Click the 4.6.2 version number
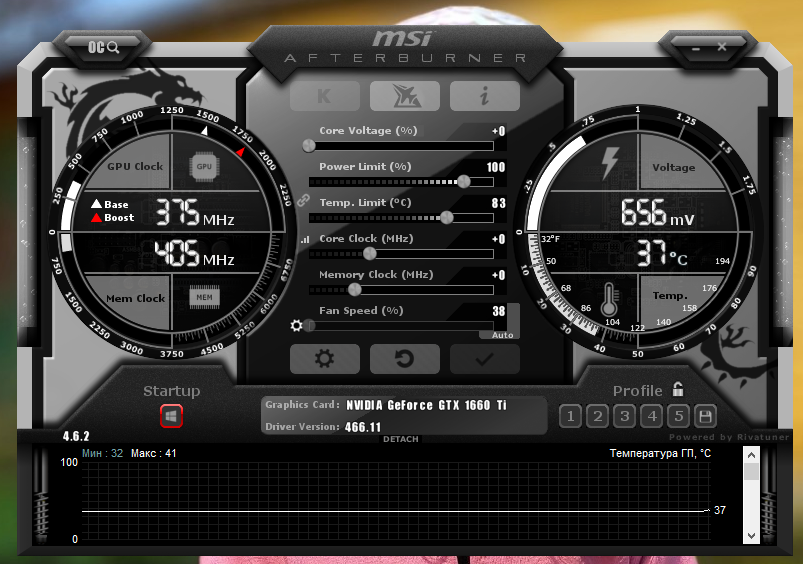Viewport: 803px width, 564px height. (x=76, y=436)
